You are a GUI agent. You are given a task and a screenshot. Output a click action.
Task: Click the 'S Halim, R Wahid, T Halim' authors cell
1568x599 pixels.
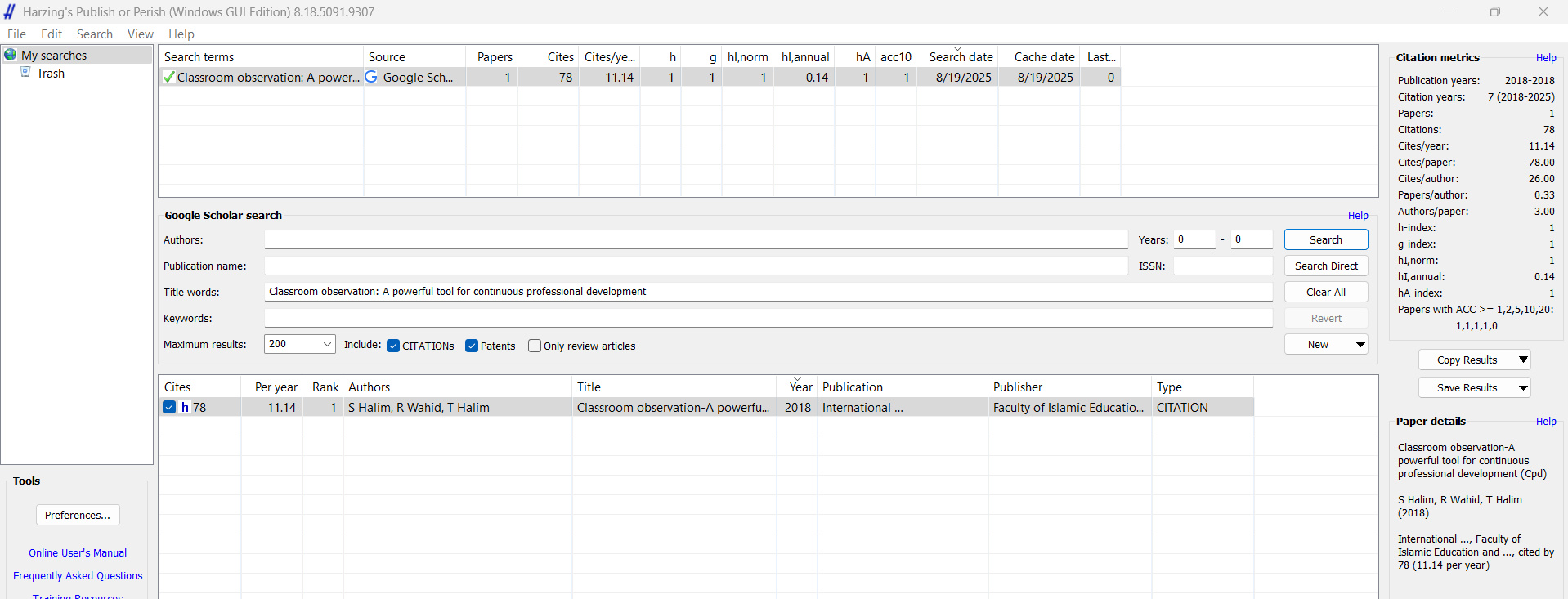coord(457,407)
